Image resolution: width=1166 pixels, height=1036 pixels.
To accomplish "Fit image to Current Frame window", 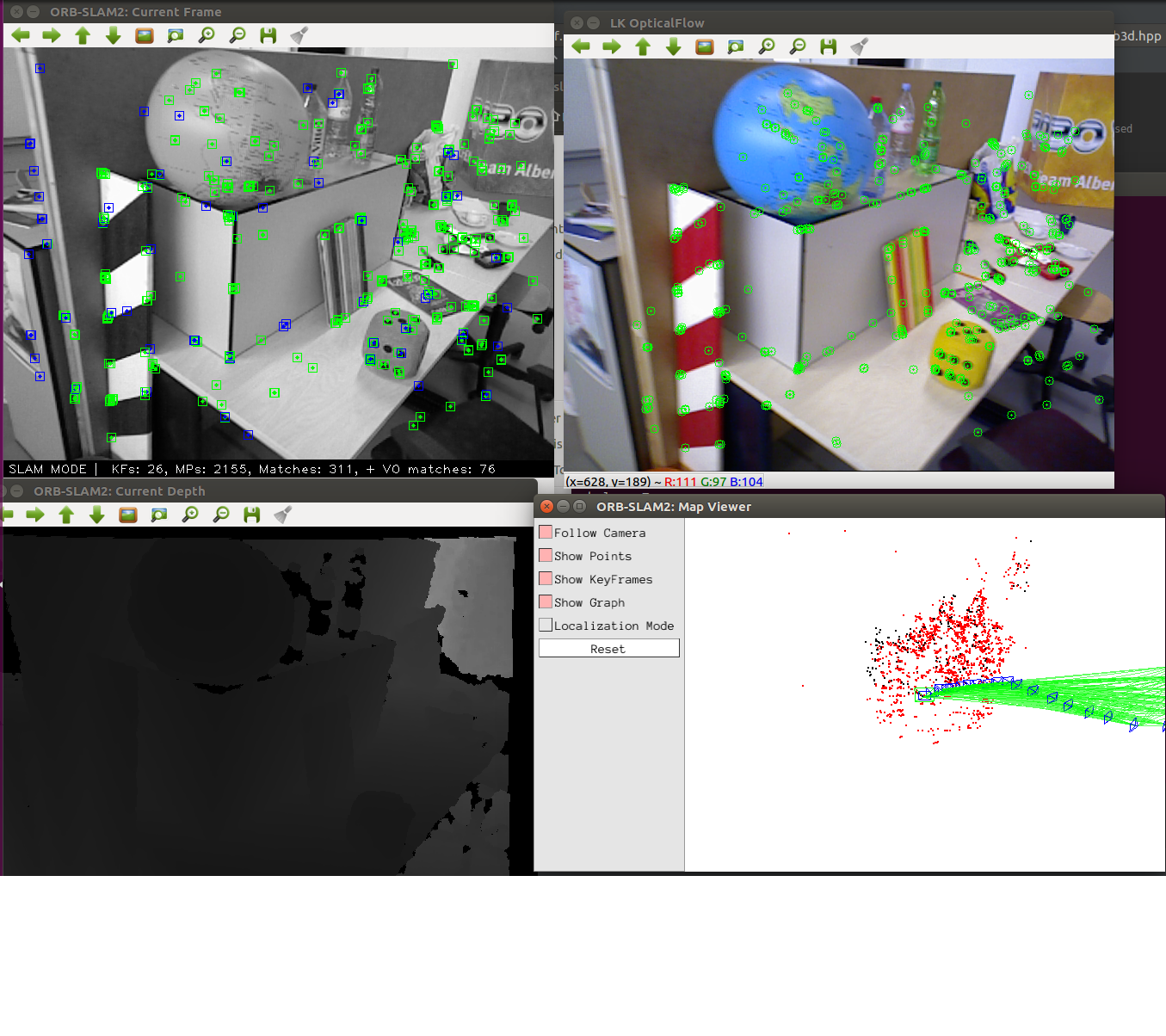I will (x=176, y=35).
